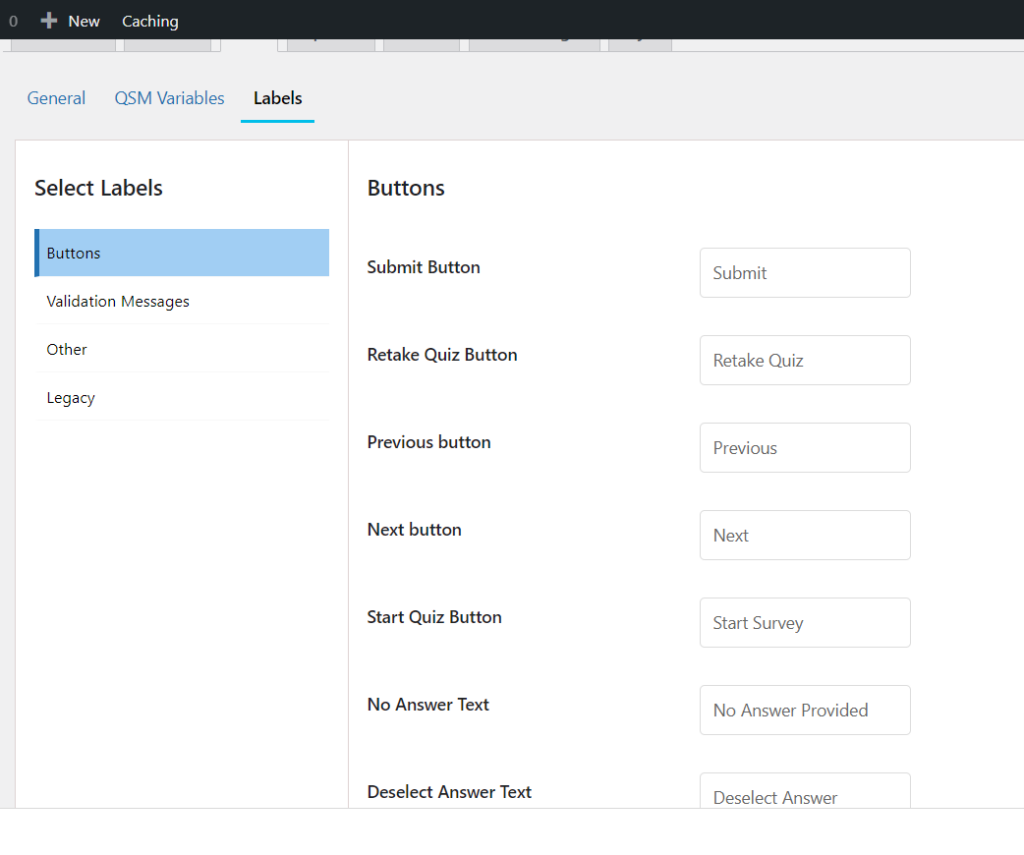Click the No Answer Text label
The height and width of the screenshot is (855, 1024).
click(x=428, y=704)
